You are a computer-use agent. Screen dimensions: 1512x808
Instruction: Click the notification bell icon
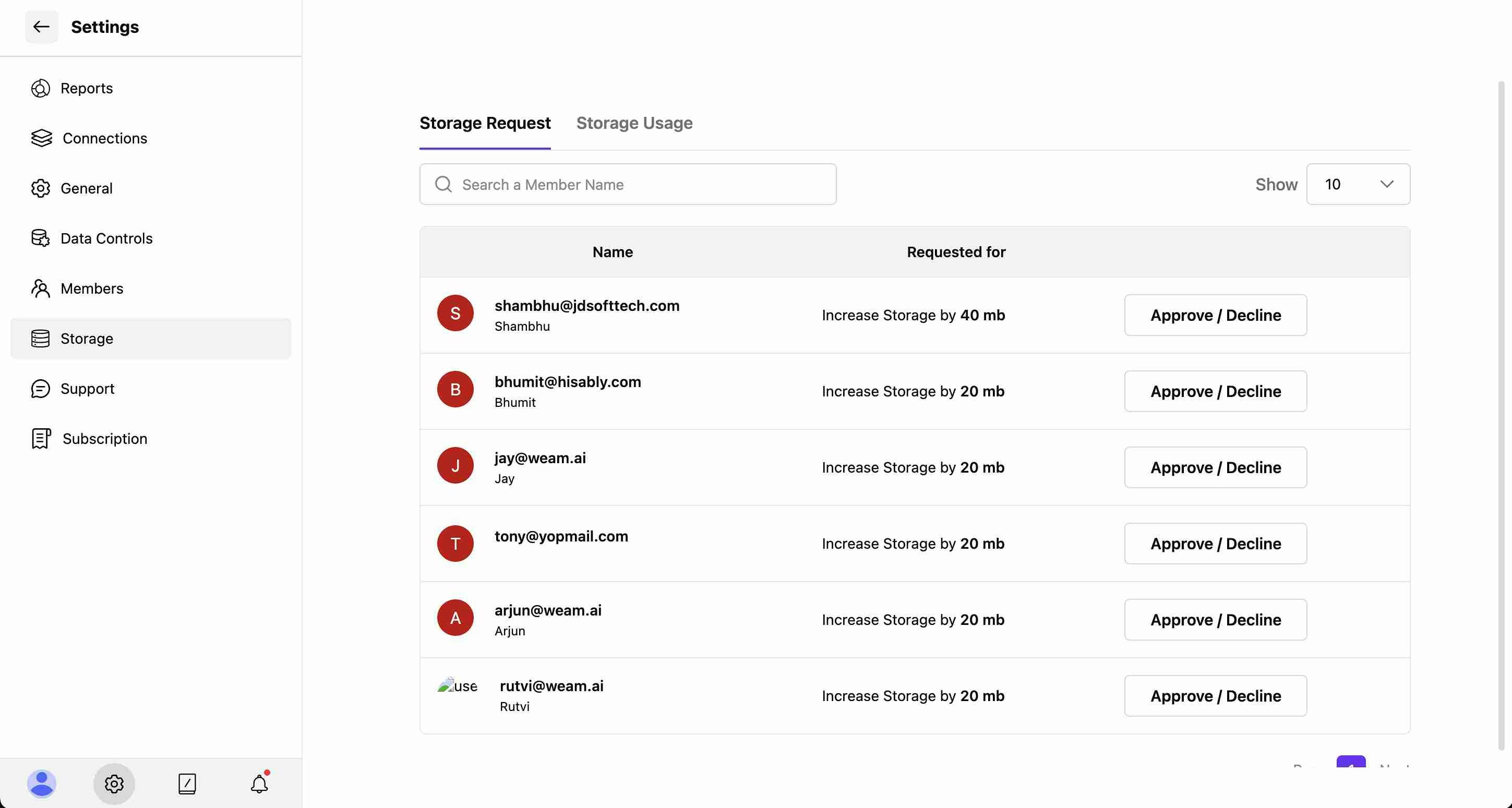259,783
